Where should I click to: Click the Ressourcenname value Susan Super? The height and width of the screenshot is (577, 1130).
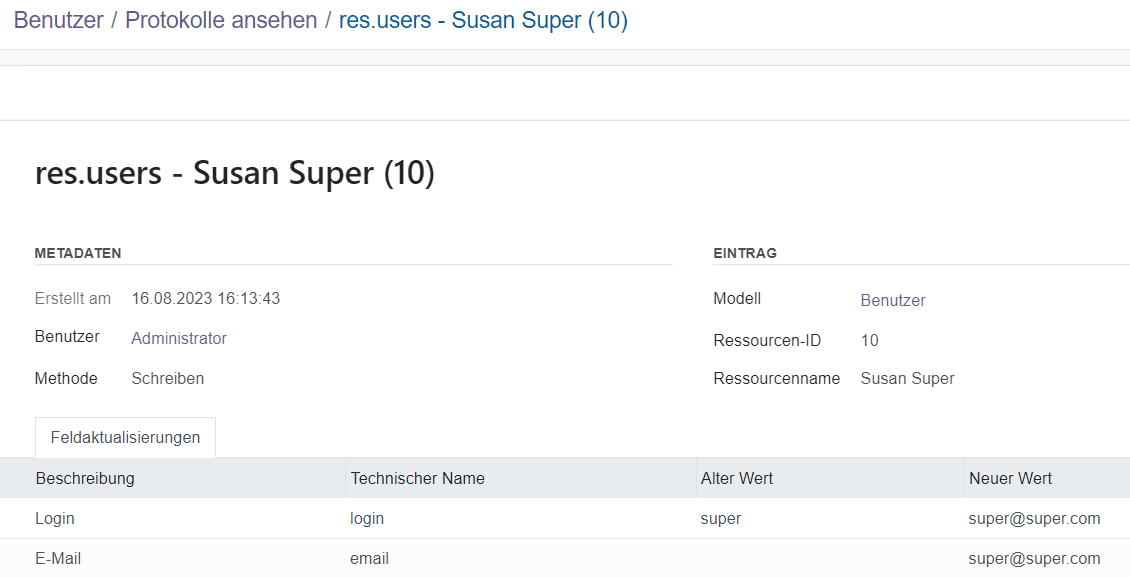[x=907, y=378]
